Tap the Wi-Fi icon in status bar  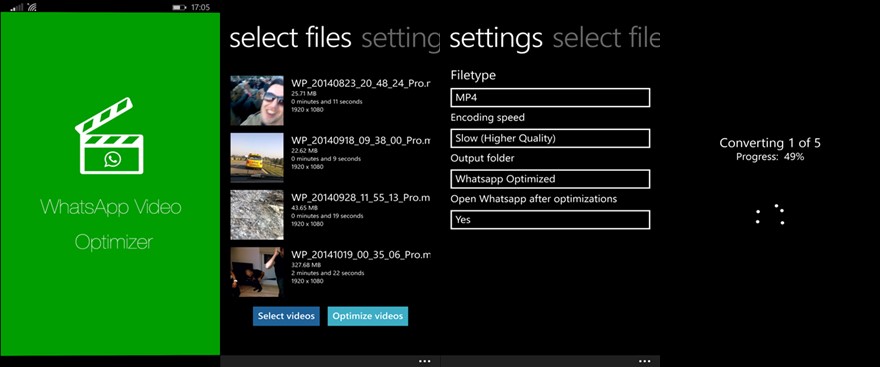(32, 7)
